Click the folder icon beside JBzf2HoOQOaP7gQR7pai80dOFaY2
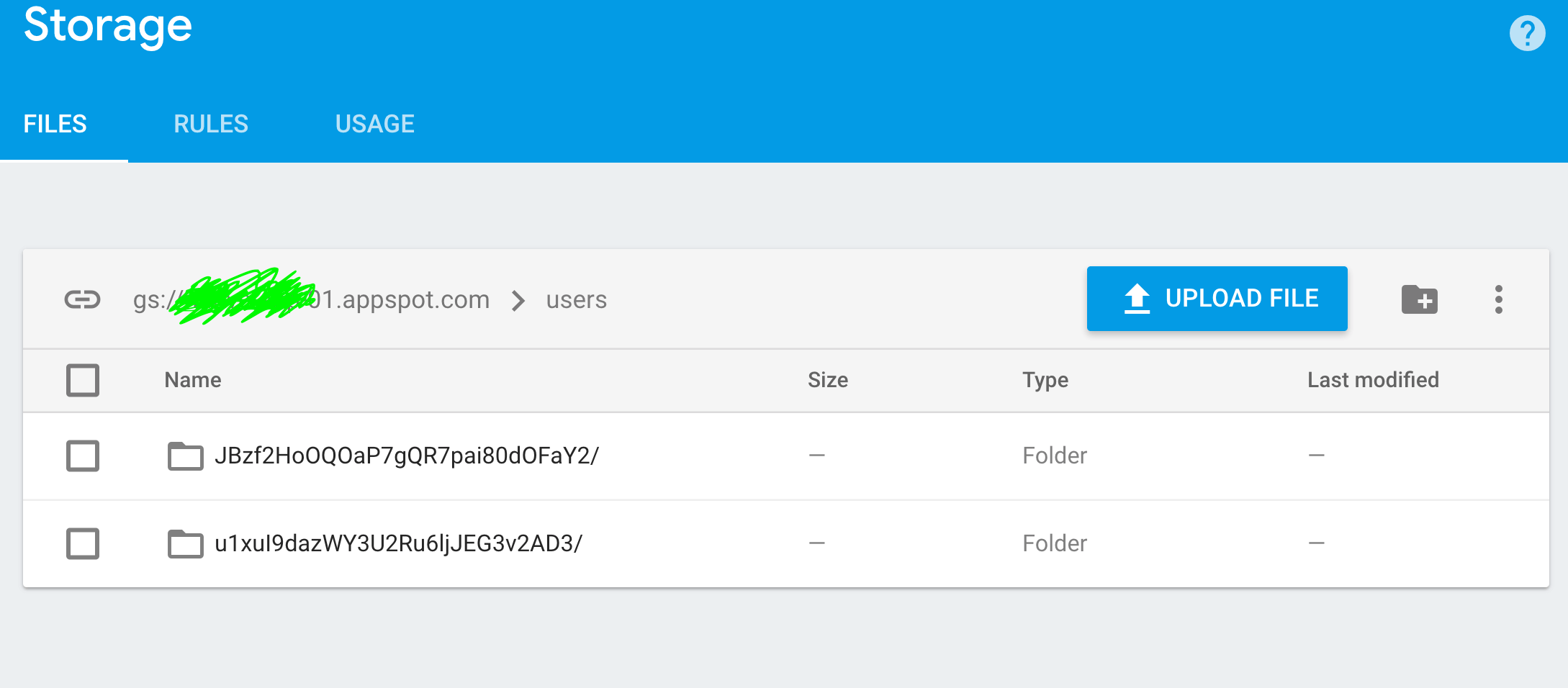Image resolution: width=1568 pixels, height=688 pixels. [186, 455]
